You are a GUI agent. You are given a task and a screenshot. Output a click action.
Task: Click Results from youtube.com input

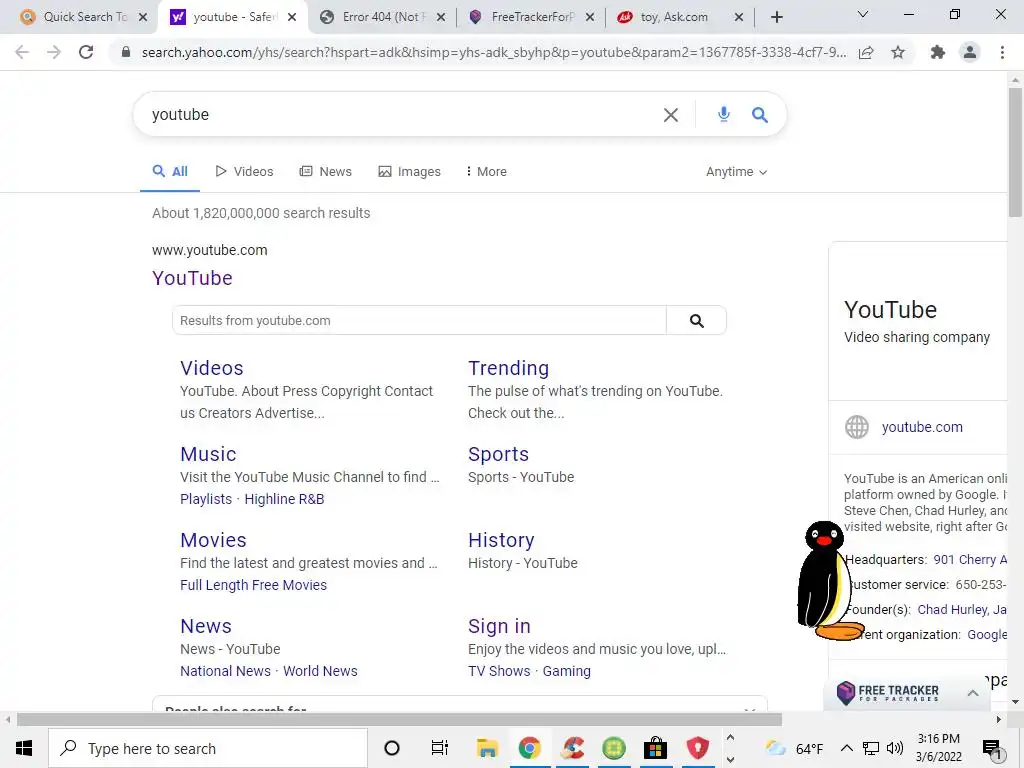[x=419, y=321]
